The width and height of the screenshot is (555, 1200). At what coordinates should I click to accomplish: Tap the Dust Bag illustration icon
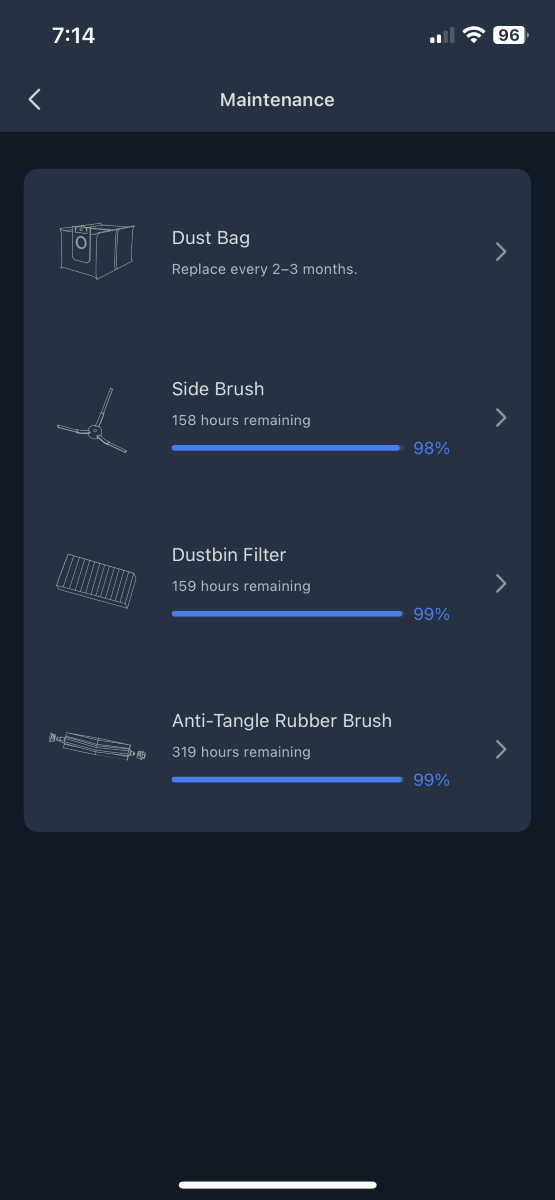click(96, 252)
